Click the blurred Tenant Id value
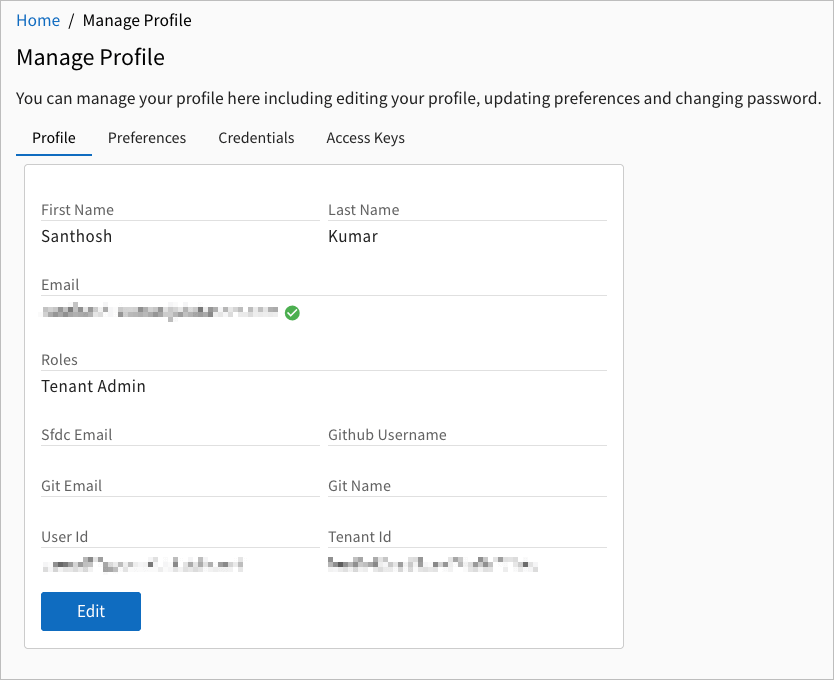This screenshot has width=834, height=680. [432, 565]
